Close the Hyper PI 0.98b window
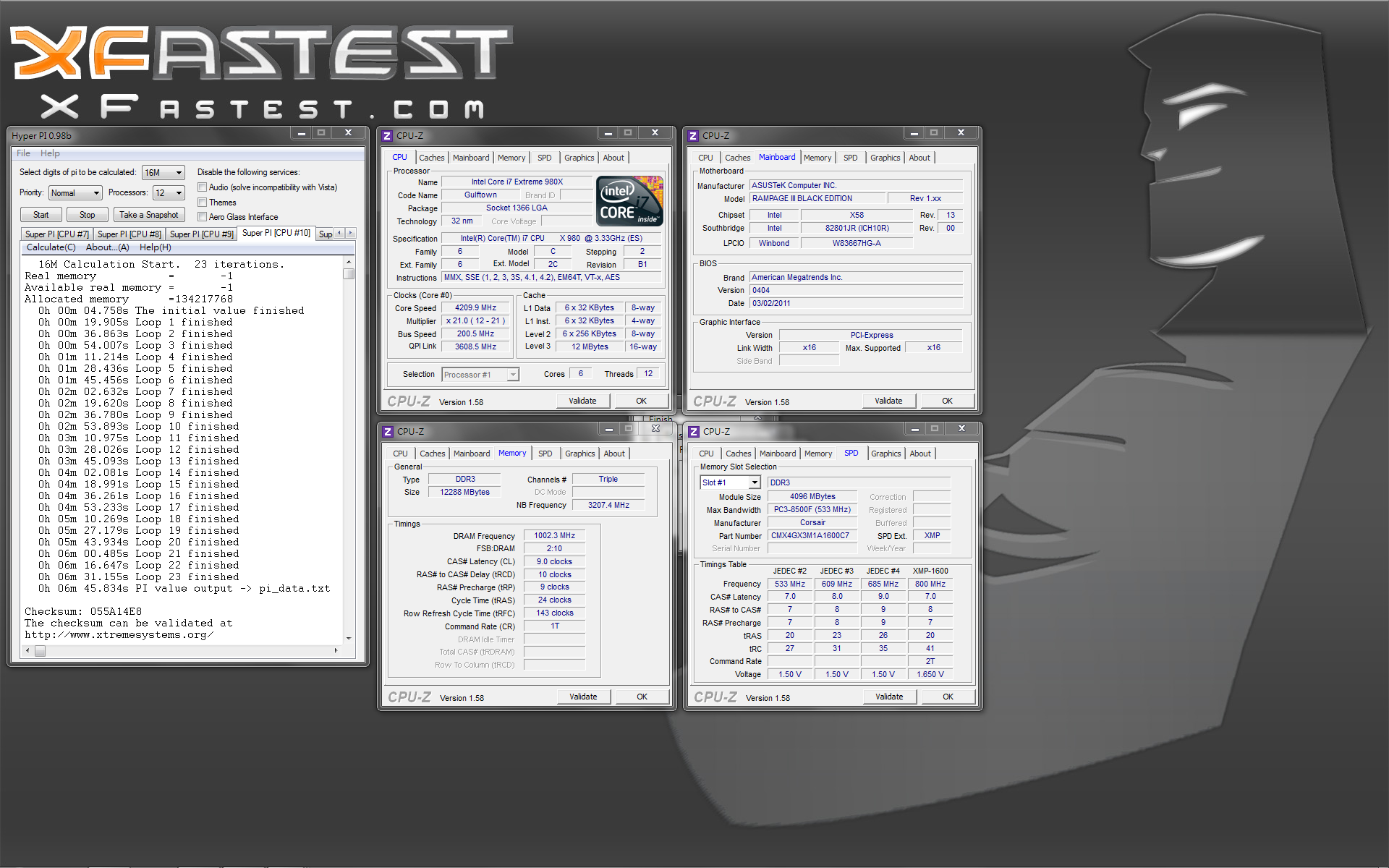 pos(349,133)
